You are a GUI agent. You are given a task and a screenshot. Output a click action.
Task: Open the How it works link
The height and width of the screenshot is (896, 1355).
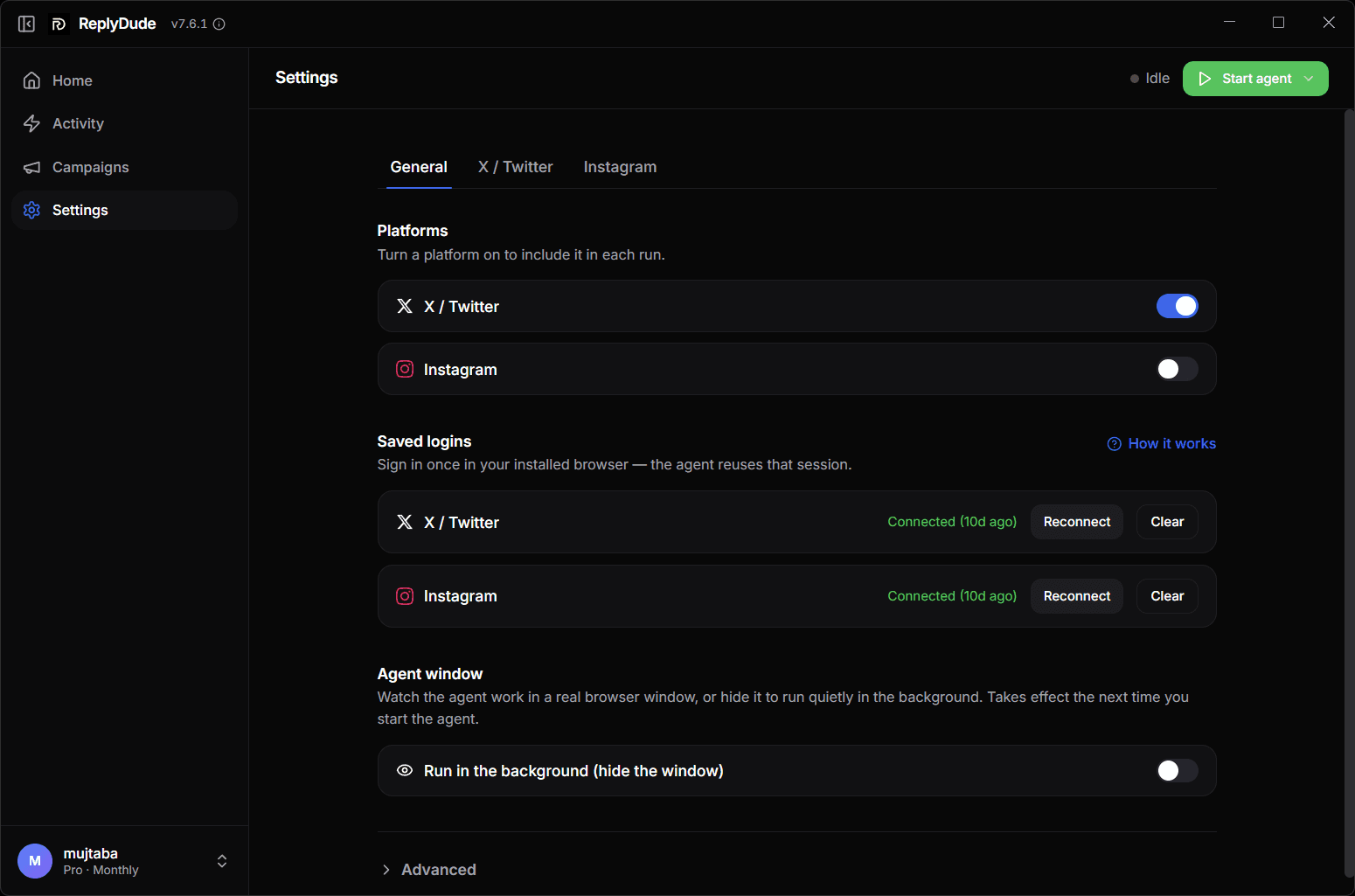click(1162, 443)
